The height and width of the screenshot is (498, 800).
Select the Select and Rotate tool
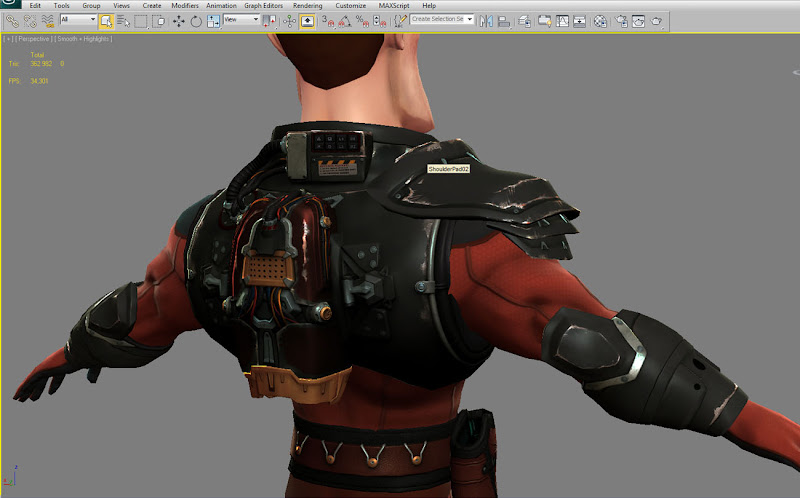click(196, 21)
